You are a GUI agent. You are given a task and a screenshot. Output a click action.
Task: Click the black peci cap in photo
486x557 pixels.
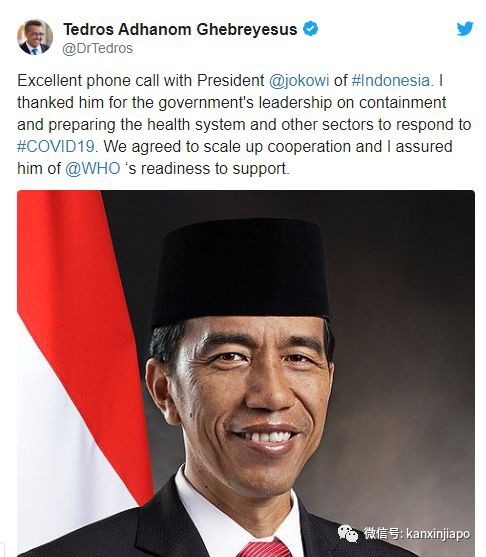coord(242,272)
